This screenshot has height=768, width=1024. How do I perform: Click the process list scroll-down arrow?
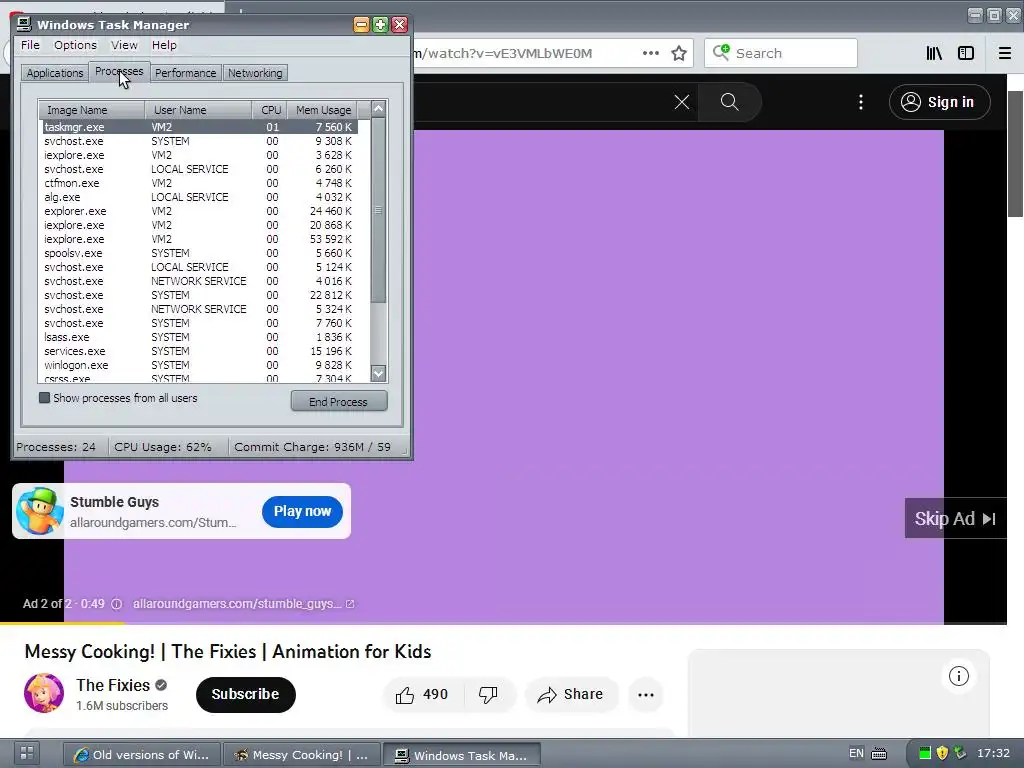[378, 374]
